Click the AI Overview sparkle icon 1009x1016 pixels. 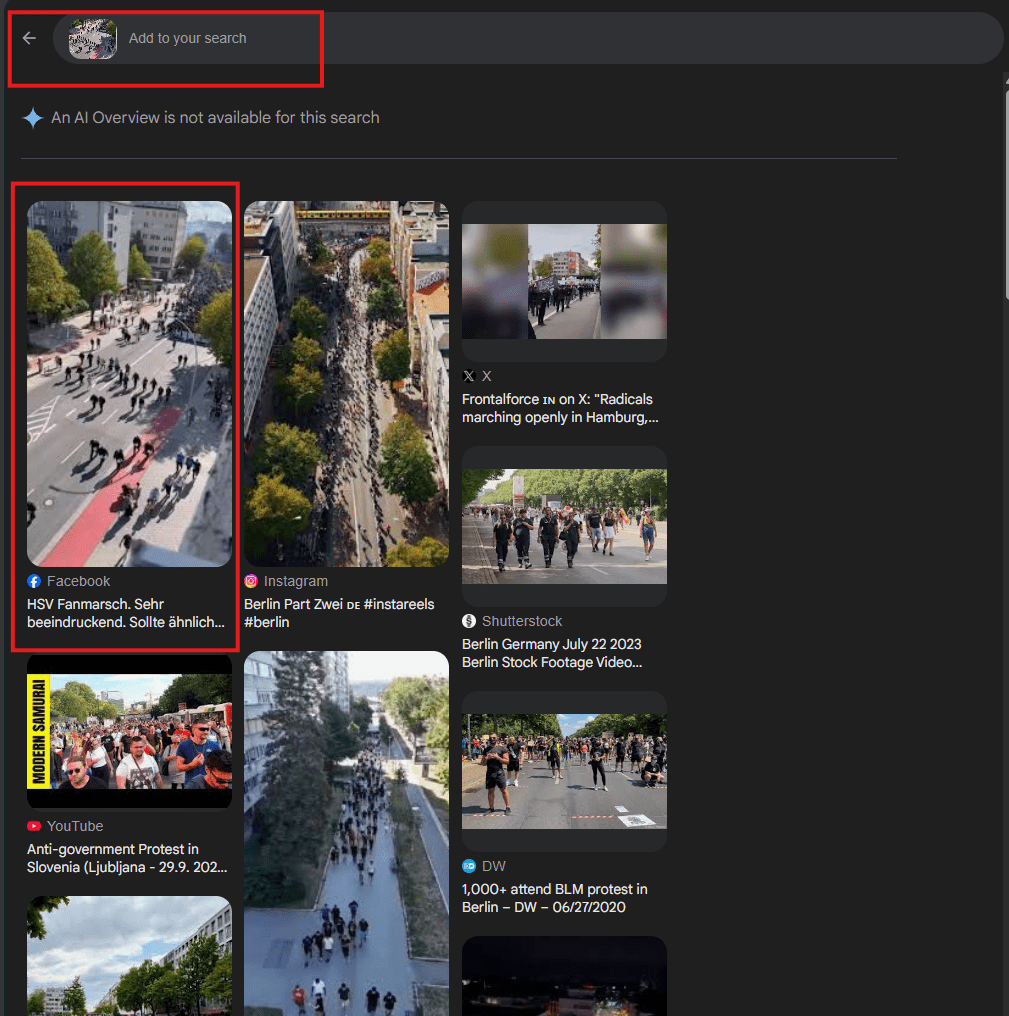33,118
